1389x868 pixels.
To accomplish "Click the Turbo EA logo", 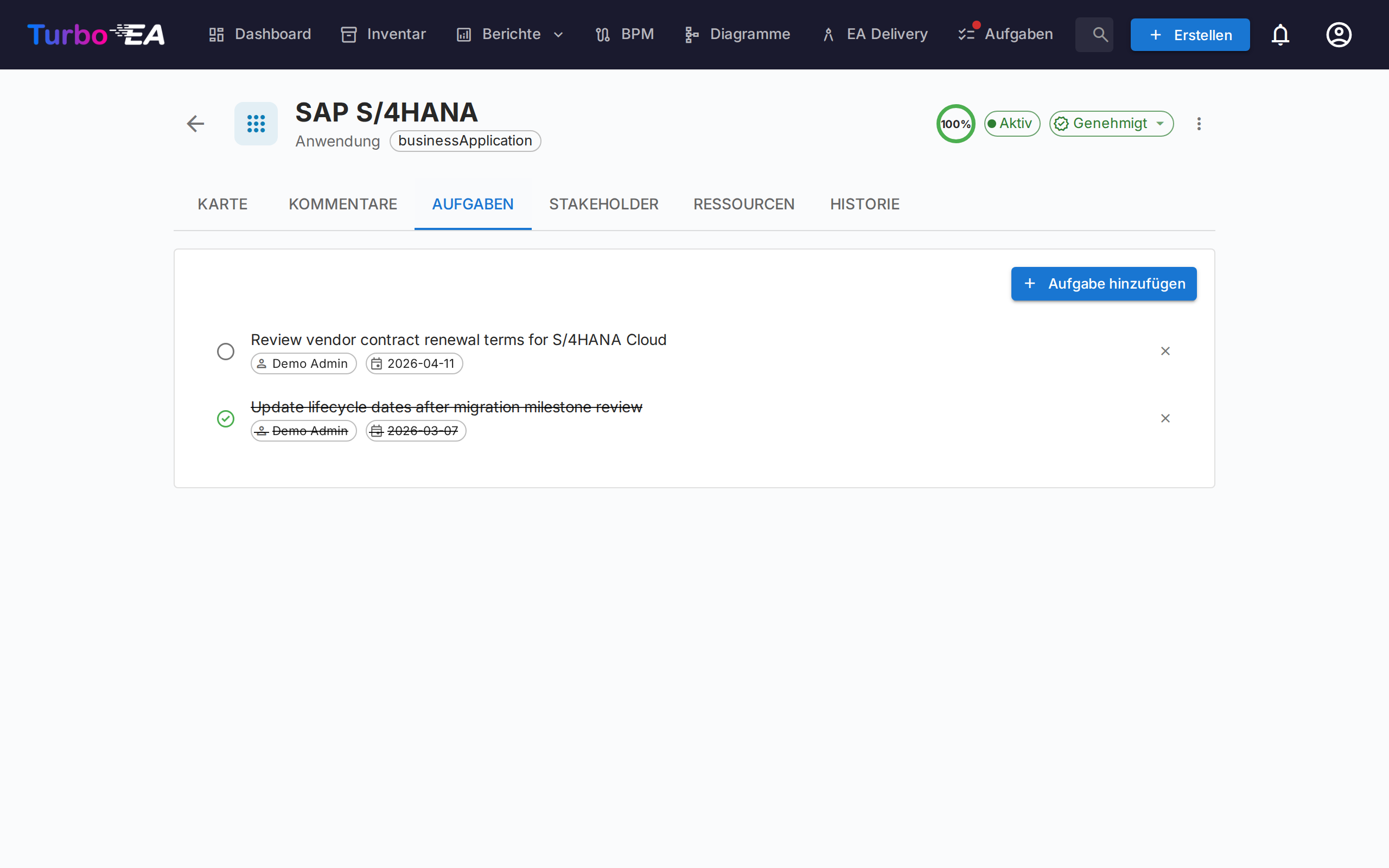I will point(96,34).
